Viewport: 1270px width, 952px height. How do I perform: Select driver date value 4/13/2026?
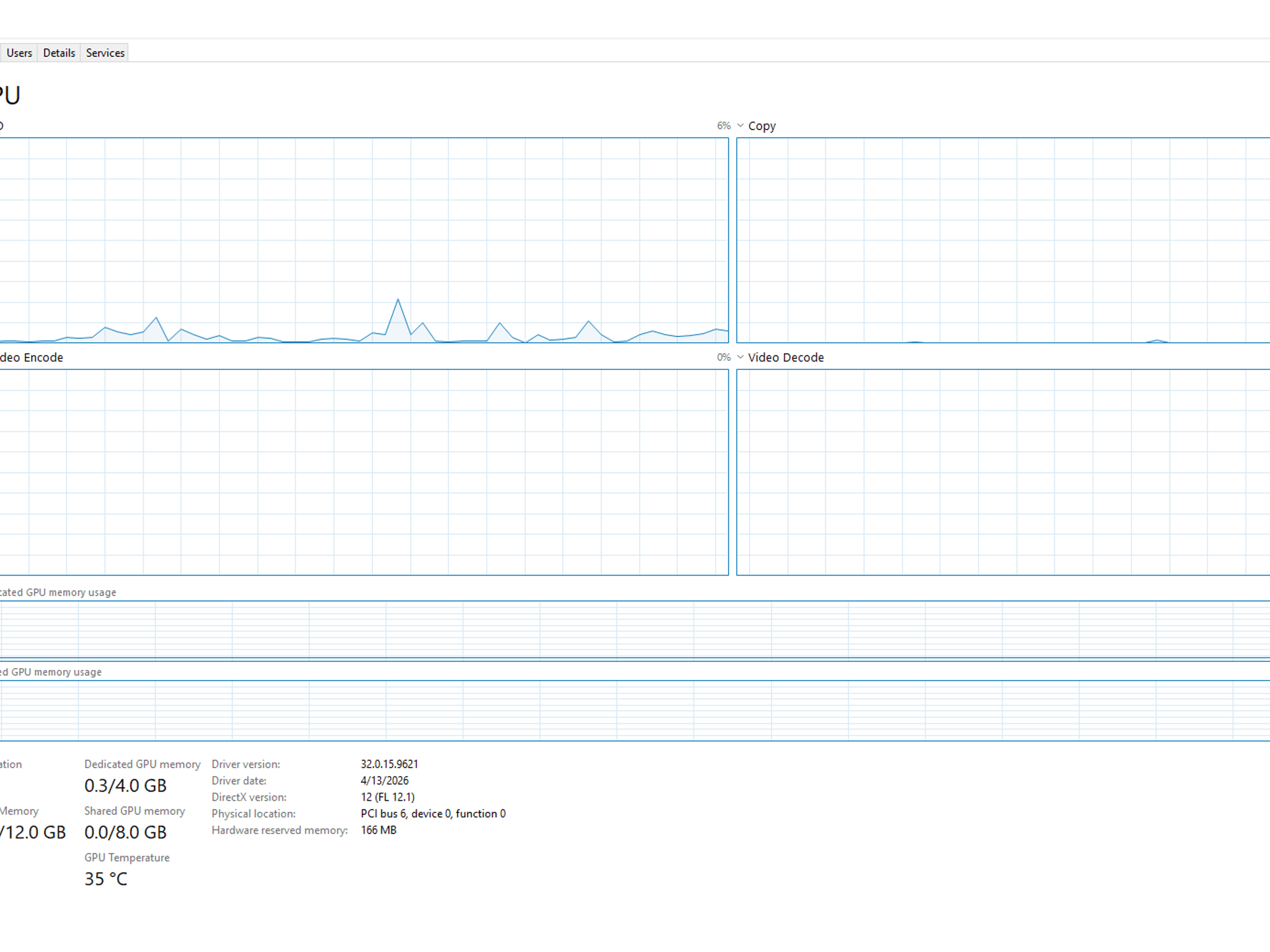(384, 781)
